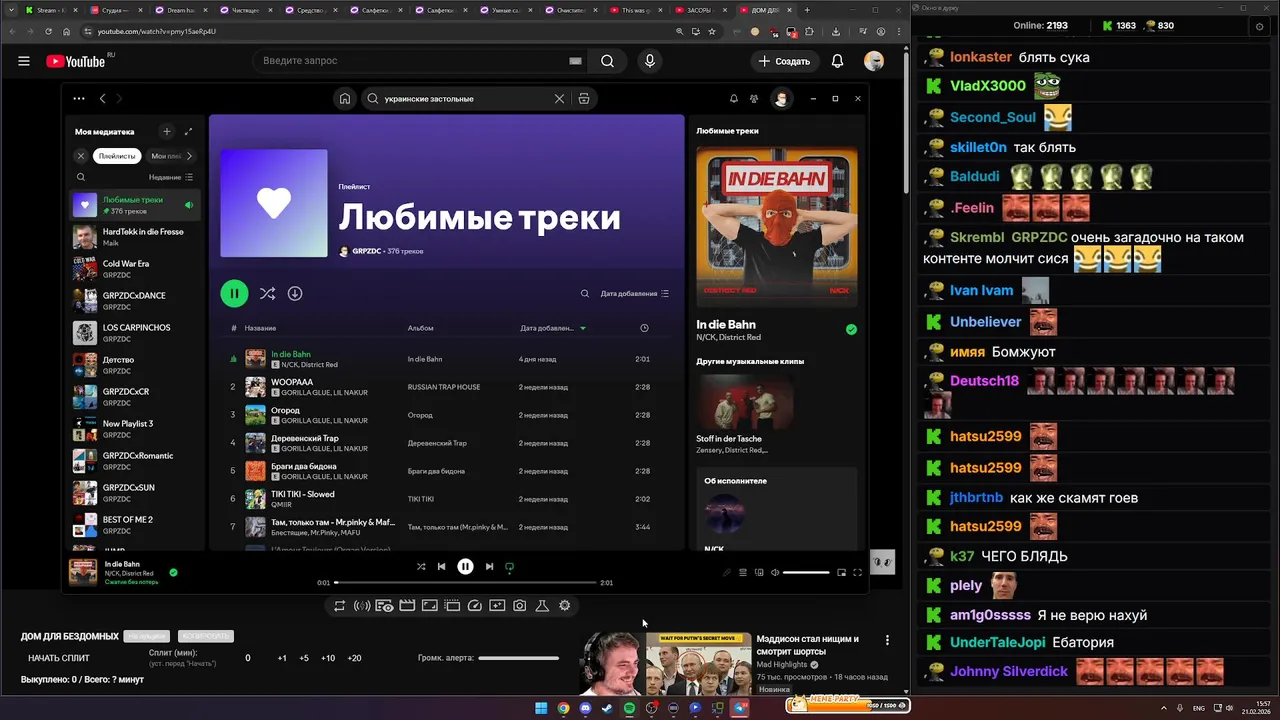The width and height of the screenshot is (1280, 720).
Task: Play the WOOPAAA track row
Action: point(446,386)
